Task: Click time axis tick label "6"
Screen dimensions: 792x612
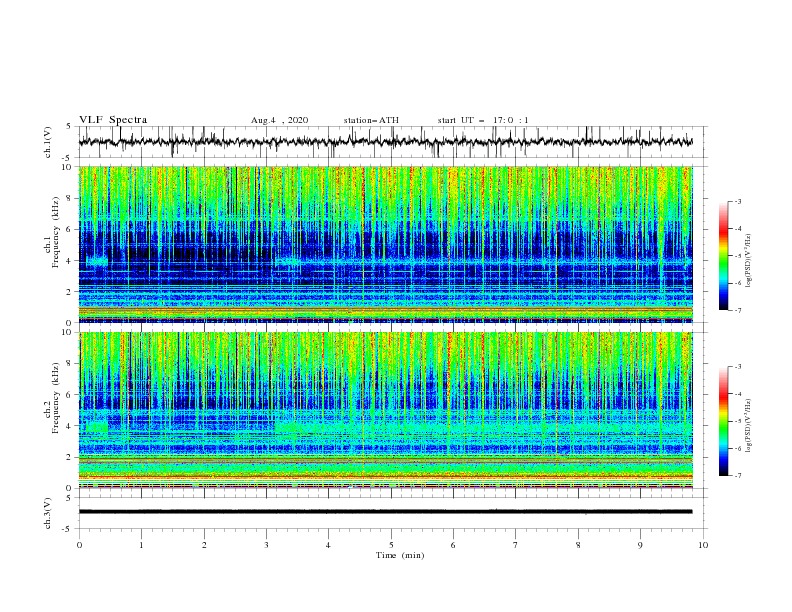Action: [453, 545]
